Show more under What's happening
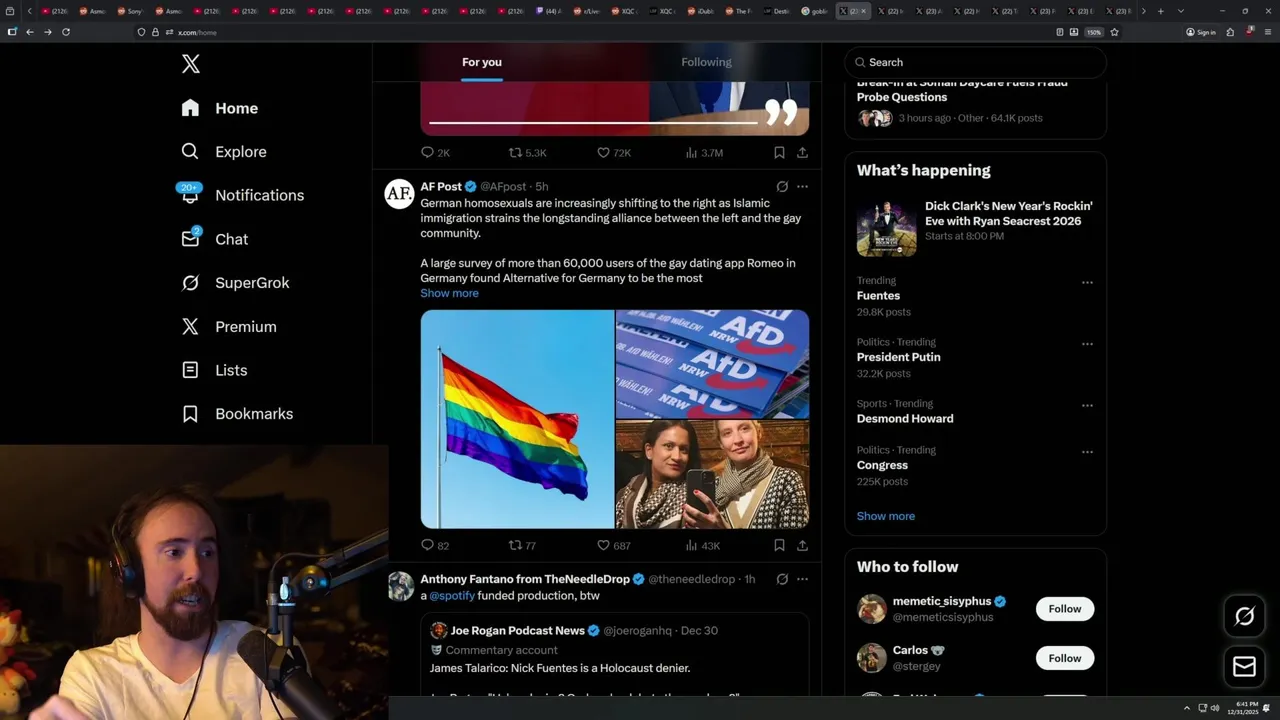Image resolution: width=1280 pixels, height=720 pixels. [x=885, y=516]
